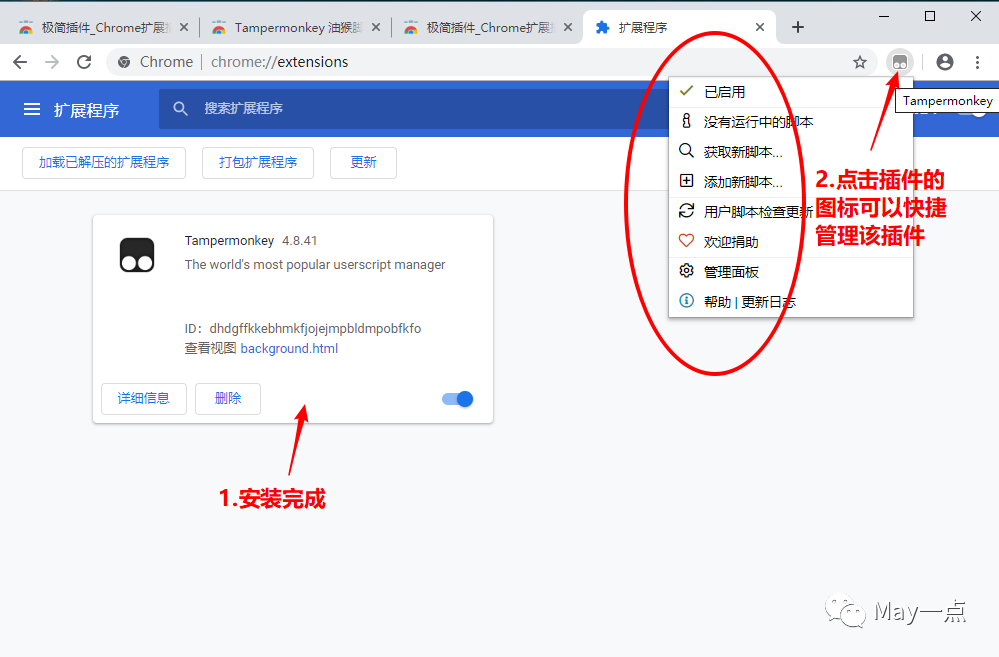Switch to the first 极简插件_Chrome扩展 tab
The width and height of the screenshot is (999, 657).
tap(102, 27)
